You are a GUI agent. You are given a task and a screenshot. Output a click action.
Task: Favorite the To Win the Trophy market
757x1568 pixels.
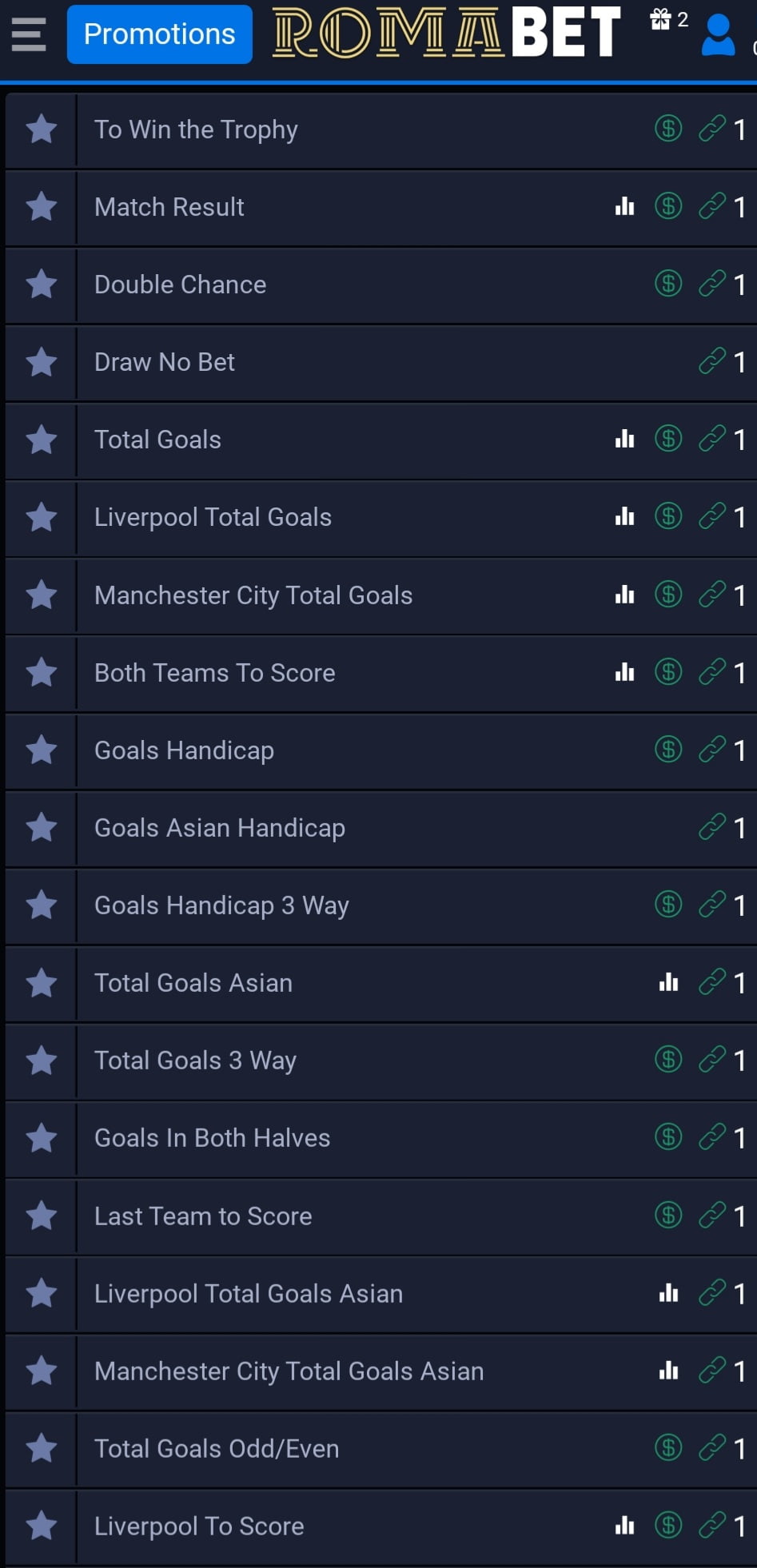pyautogui.click(x=42, y=129)
